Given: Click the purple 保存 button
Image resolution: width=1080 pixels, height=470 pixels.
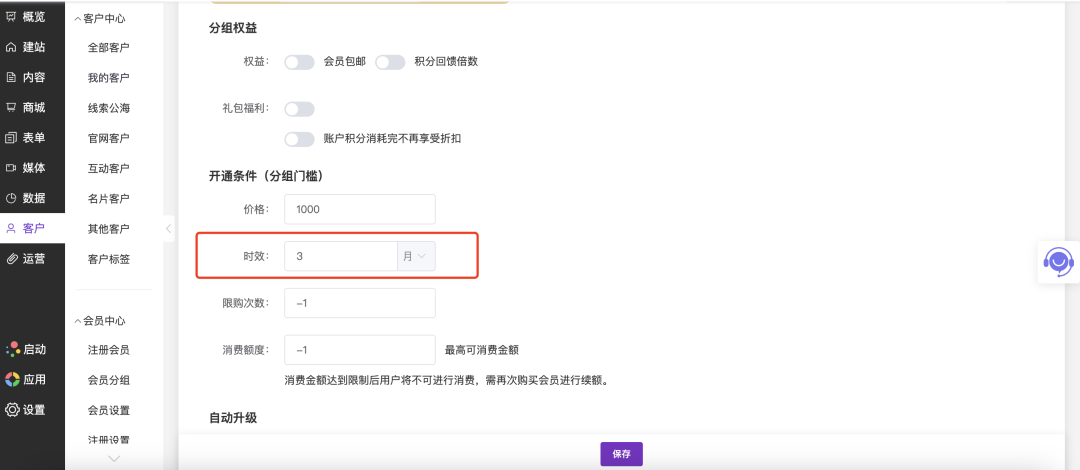Looking at the screenshot, I should 621,454.
